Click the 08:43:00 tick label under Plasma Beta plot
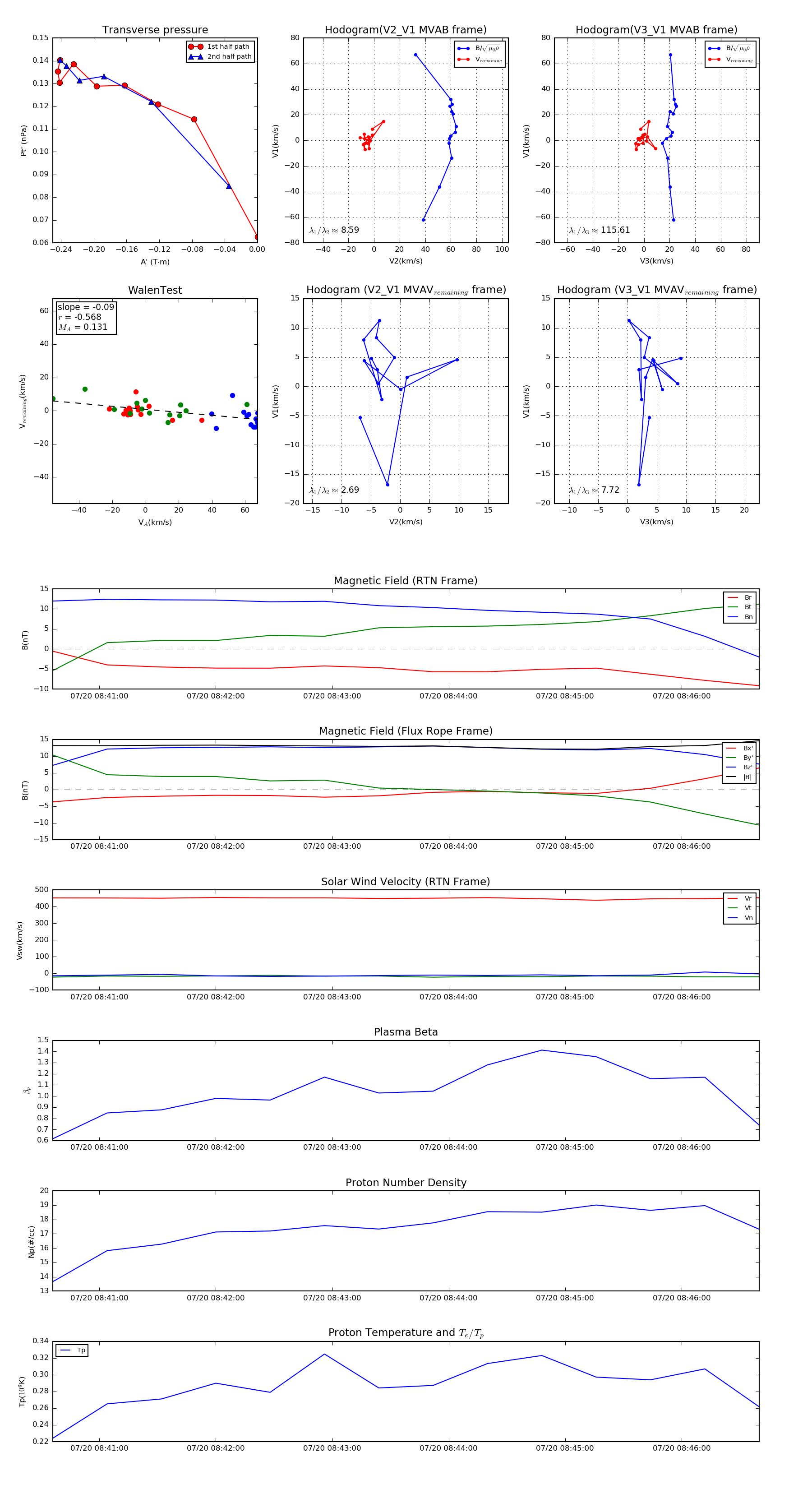This screenshot has width=812, height=1489. click(332, 1147)
